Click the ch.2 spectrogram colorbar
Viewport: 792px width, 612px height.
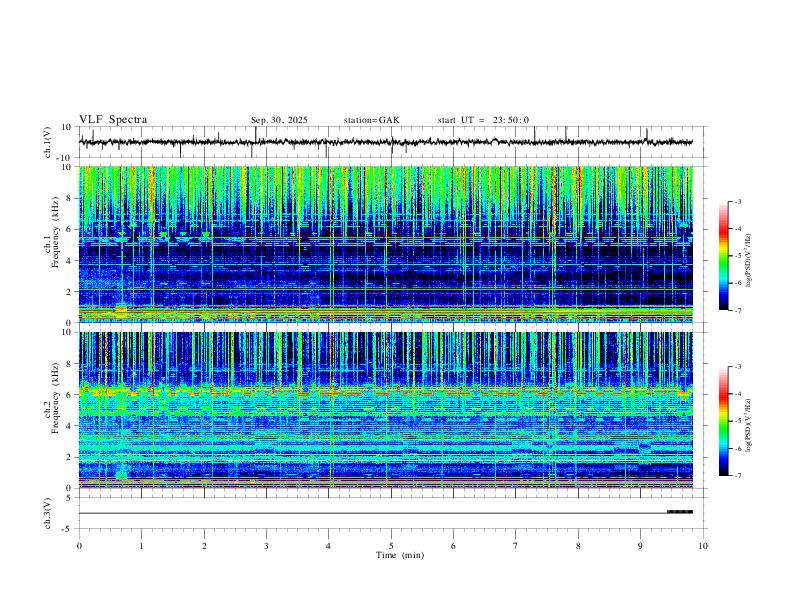click(723, 421)
